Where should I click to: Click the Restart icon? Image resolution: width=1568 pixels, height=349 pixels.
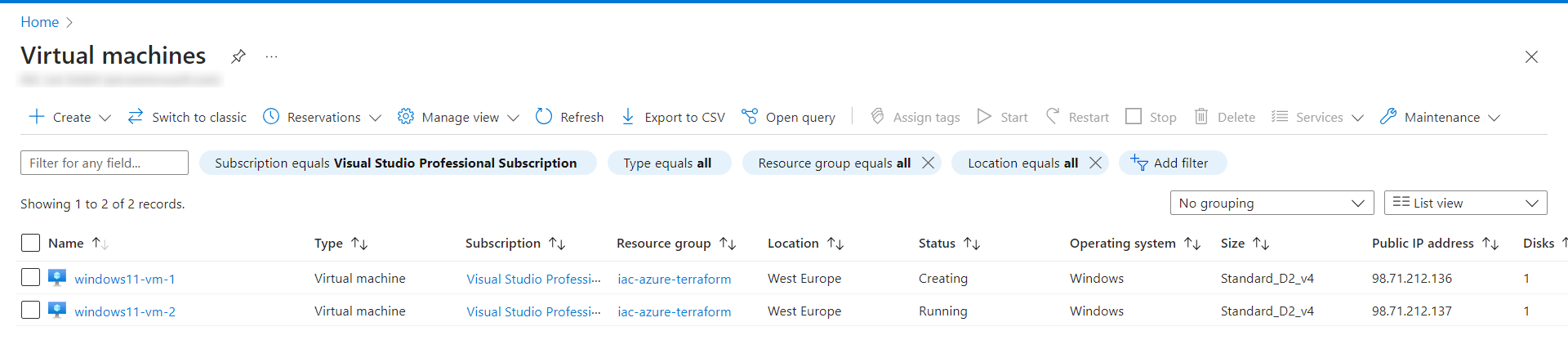[x=1053, y=116]
